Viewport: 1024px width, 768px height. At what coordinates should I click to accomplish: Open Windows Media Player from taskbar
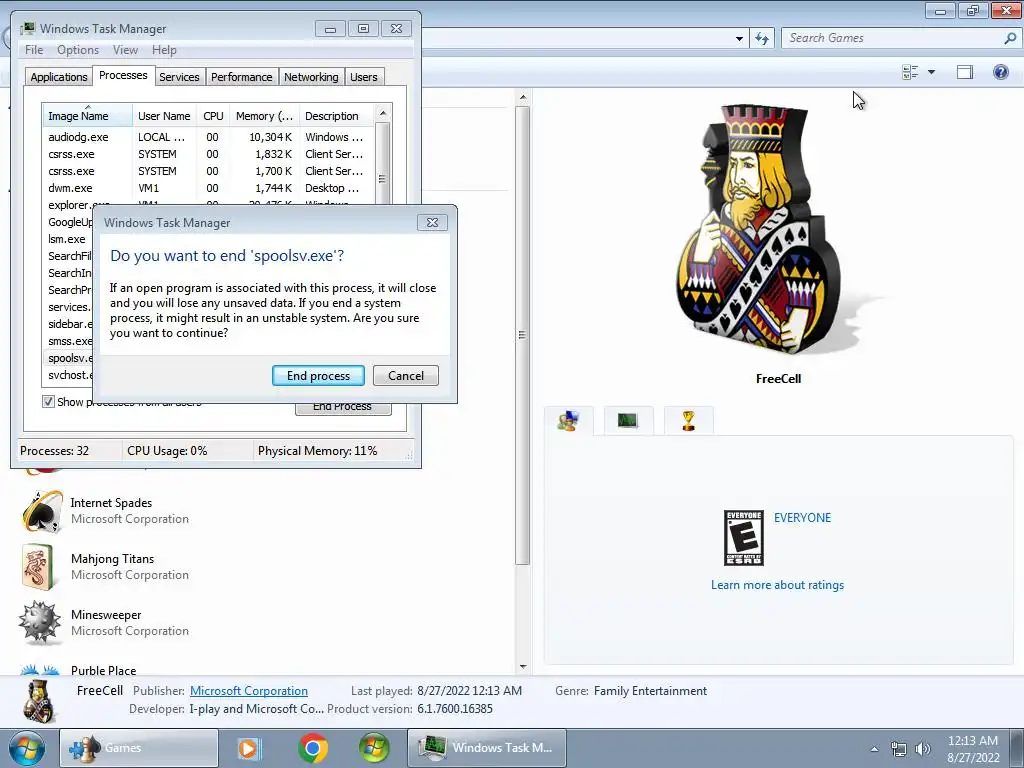point(249,748)
